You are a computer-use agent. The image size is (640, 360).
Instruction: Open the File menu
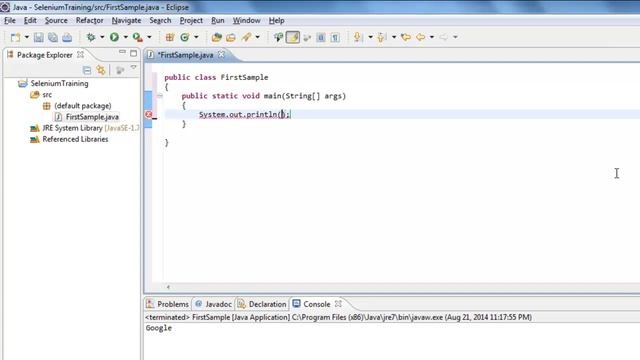tap(10, 20)
